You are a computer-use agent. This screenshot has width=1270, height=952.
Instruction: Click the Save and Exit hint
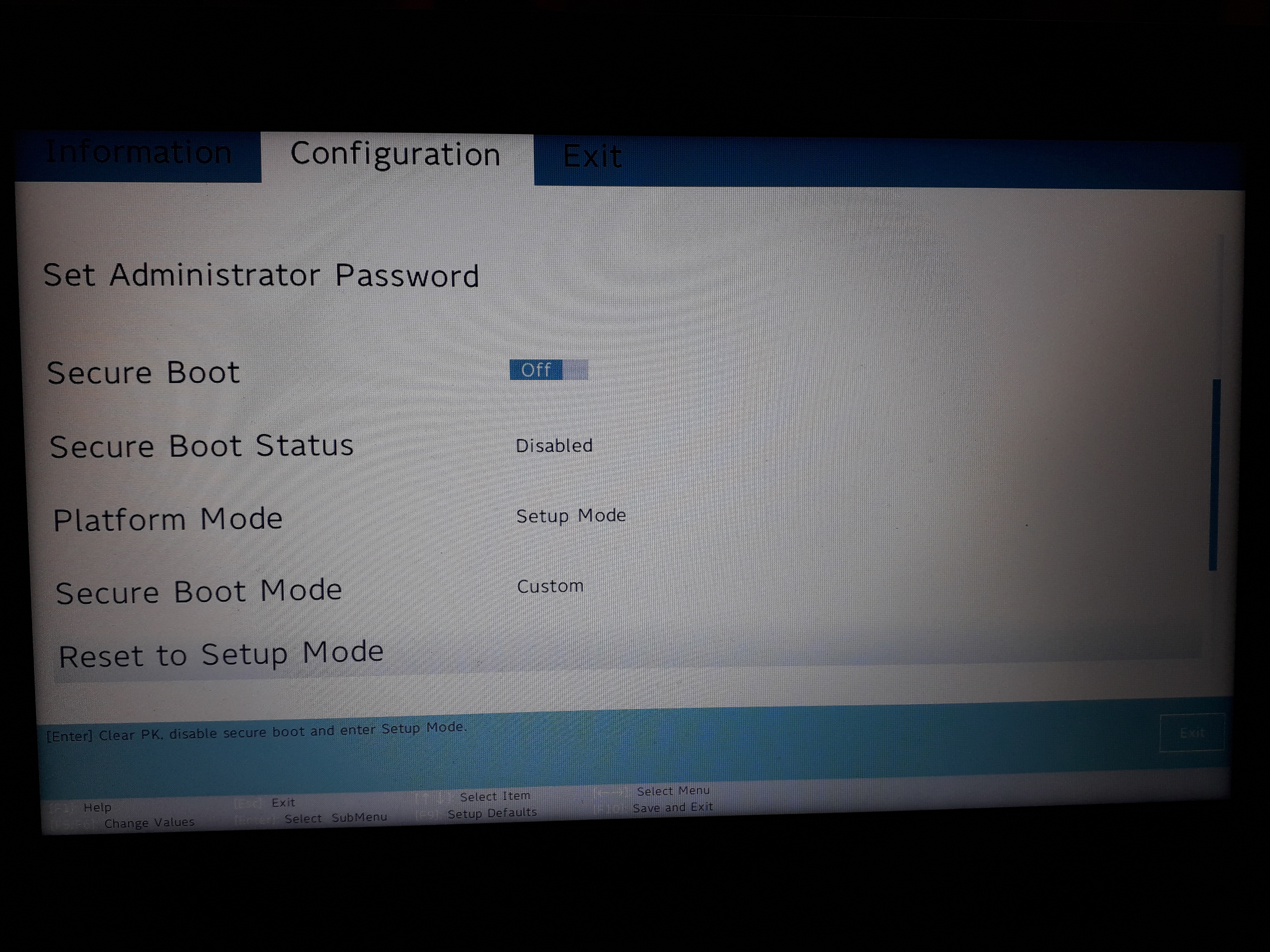(x=672, y=807)
